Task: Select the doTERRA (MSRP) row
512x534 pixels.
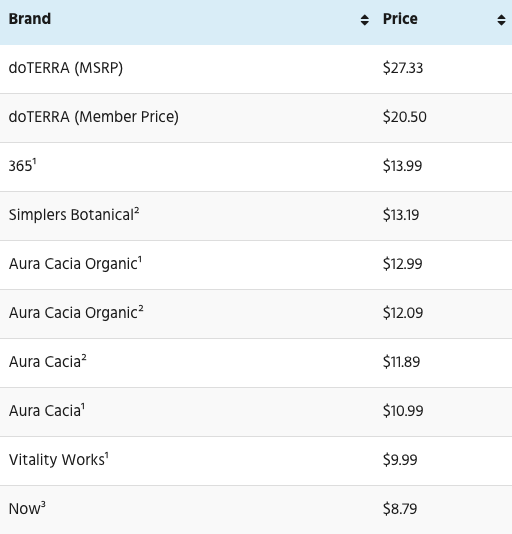Action: (x=256, y=69)
